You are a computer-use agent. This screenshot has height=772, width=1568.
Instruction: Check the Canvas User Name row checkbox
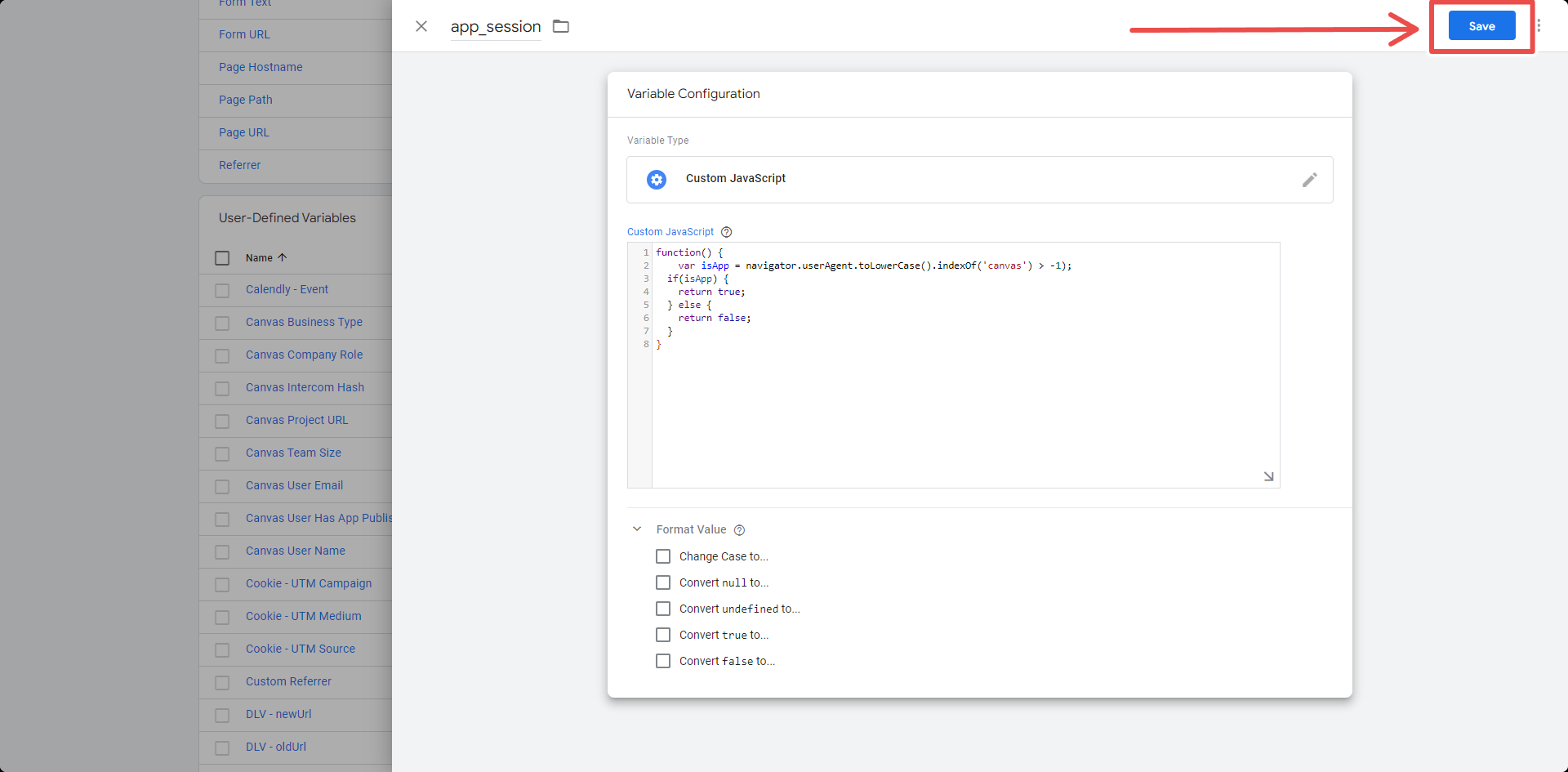click(x=222, y=552)
